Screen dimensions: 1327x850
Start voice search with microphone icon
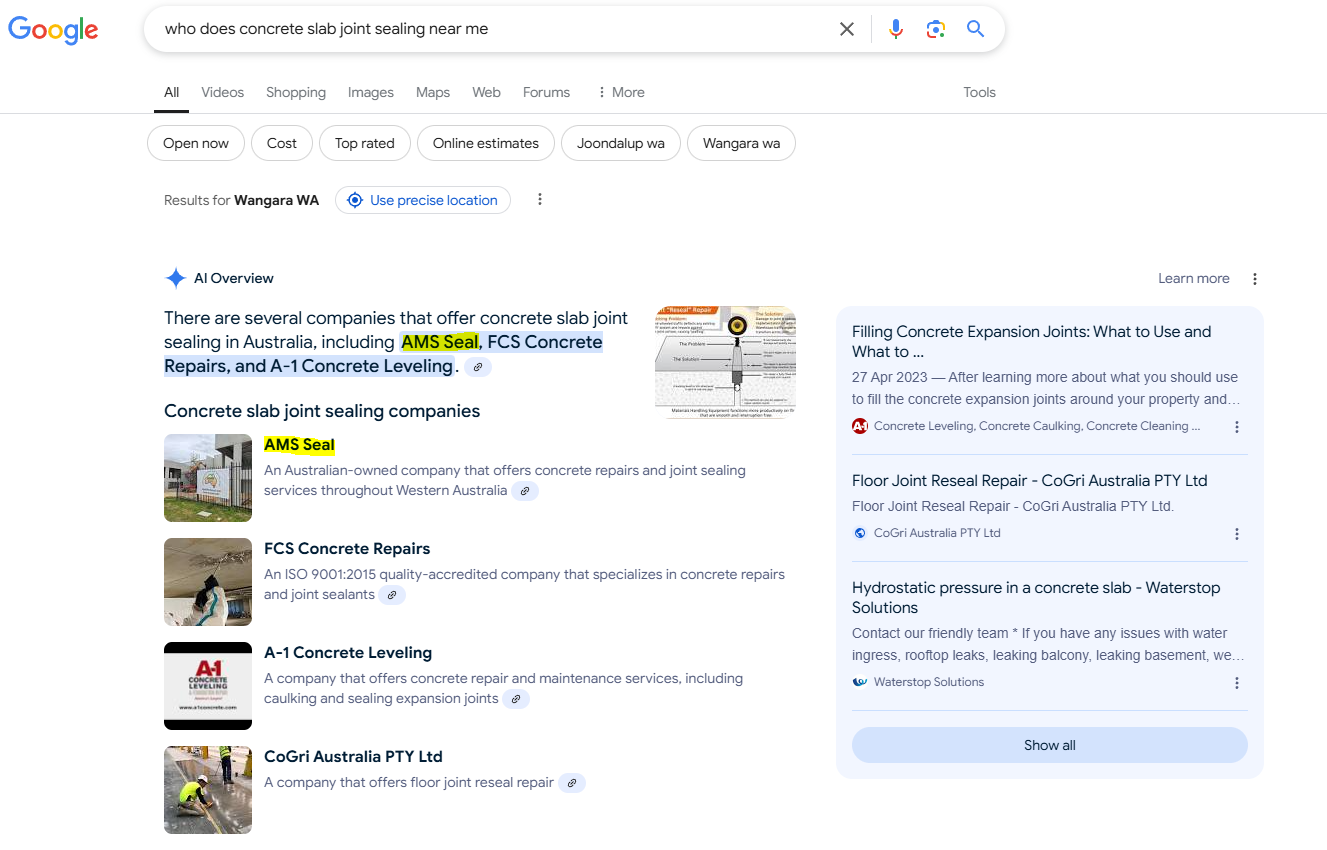896,29
